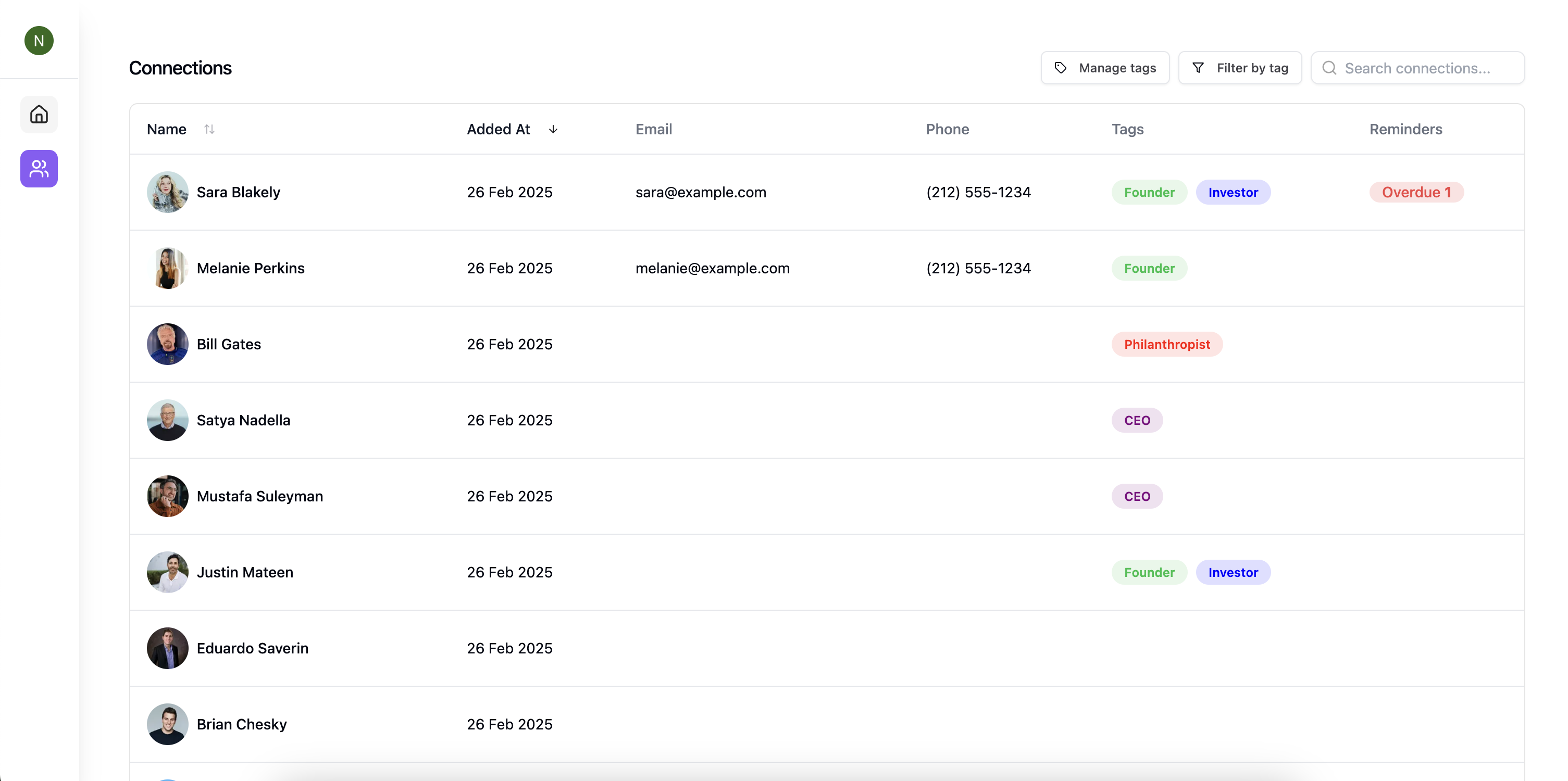Toggle Added At sort arrow
The image size is (1568, 781).
553,129
